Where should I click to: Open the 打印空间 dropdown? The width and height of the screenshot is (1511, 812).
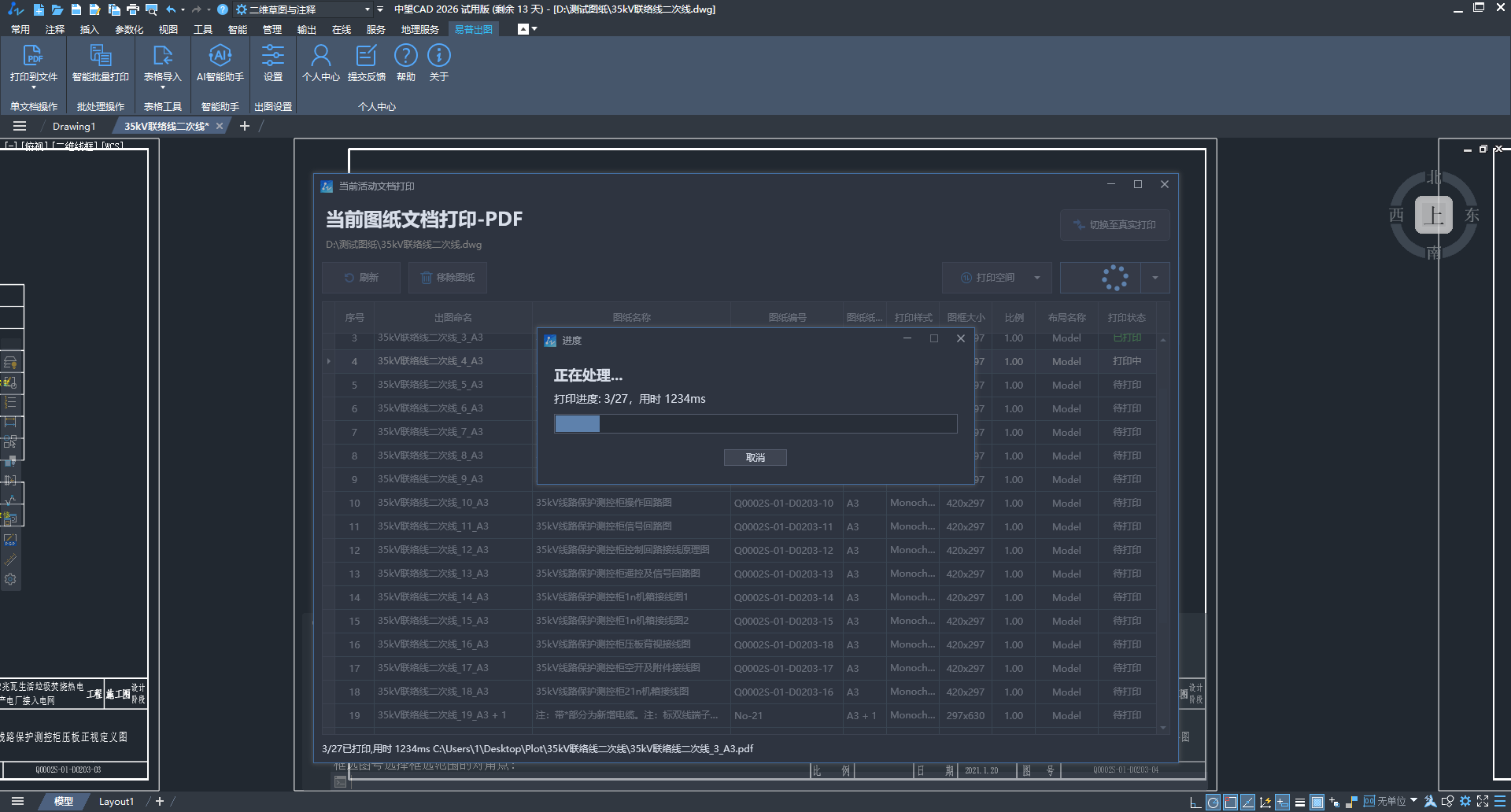coord(1036,278)
